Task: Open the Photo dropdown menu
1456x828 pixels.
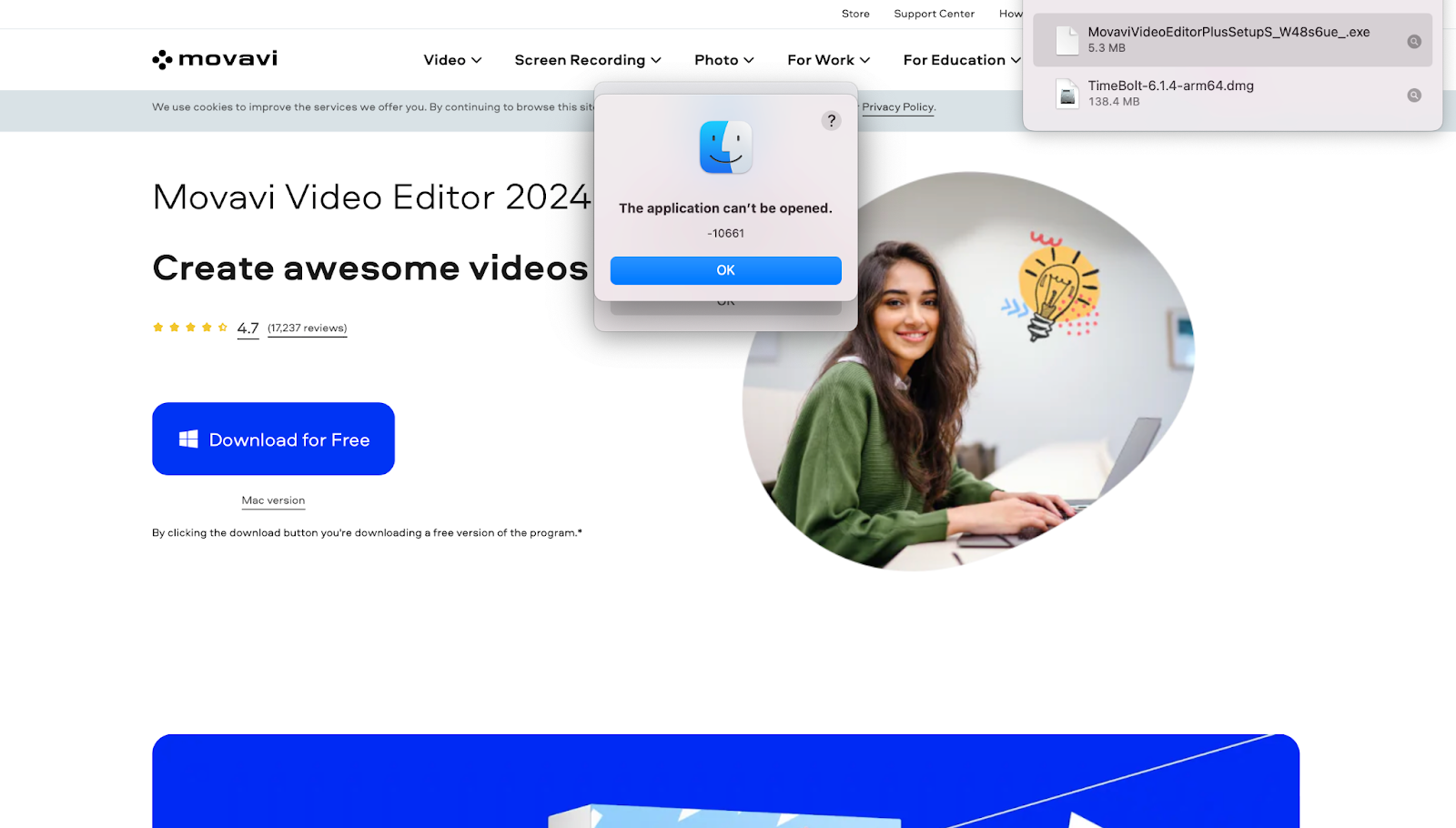Action: [724, 60]
